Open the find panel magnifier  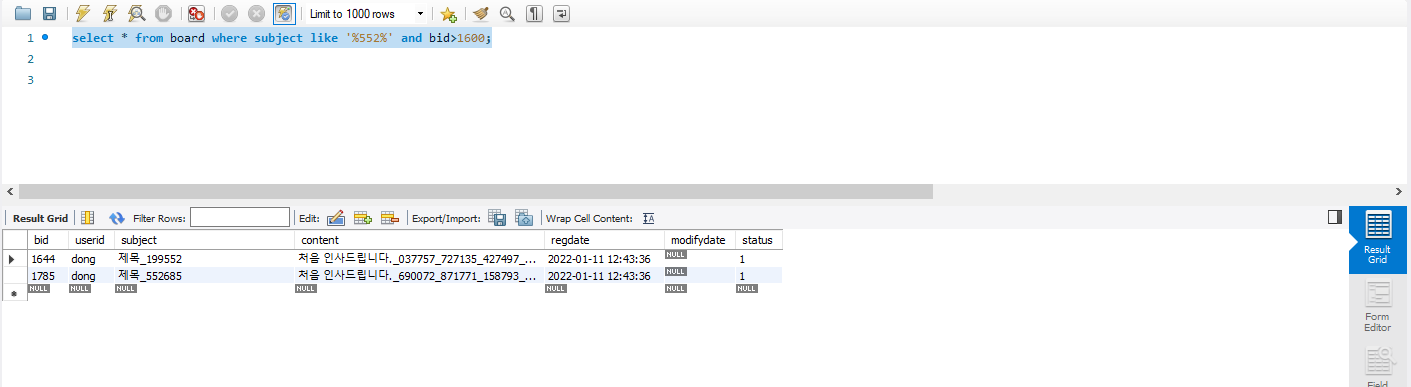[x=507, y=14]
